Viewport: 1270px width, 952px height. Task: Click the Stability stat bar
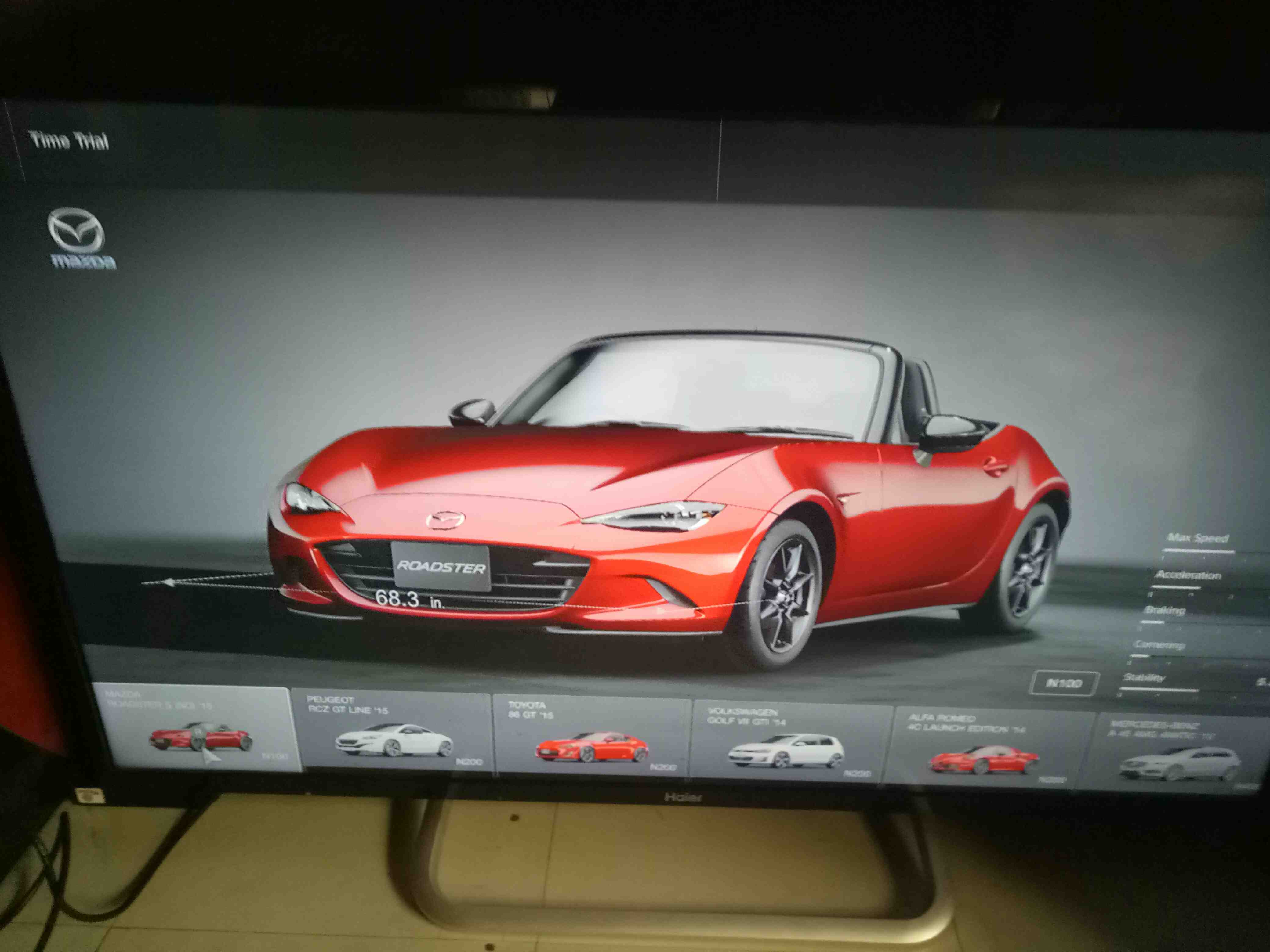(1160, 690)
